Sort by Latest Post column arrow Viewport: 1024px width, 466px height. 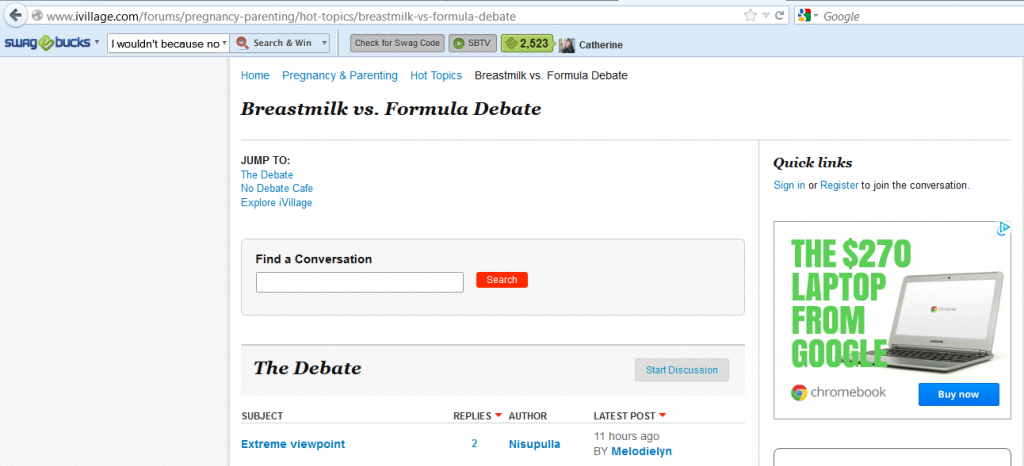(663, 416)
